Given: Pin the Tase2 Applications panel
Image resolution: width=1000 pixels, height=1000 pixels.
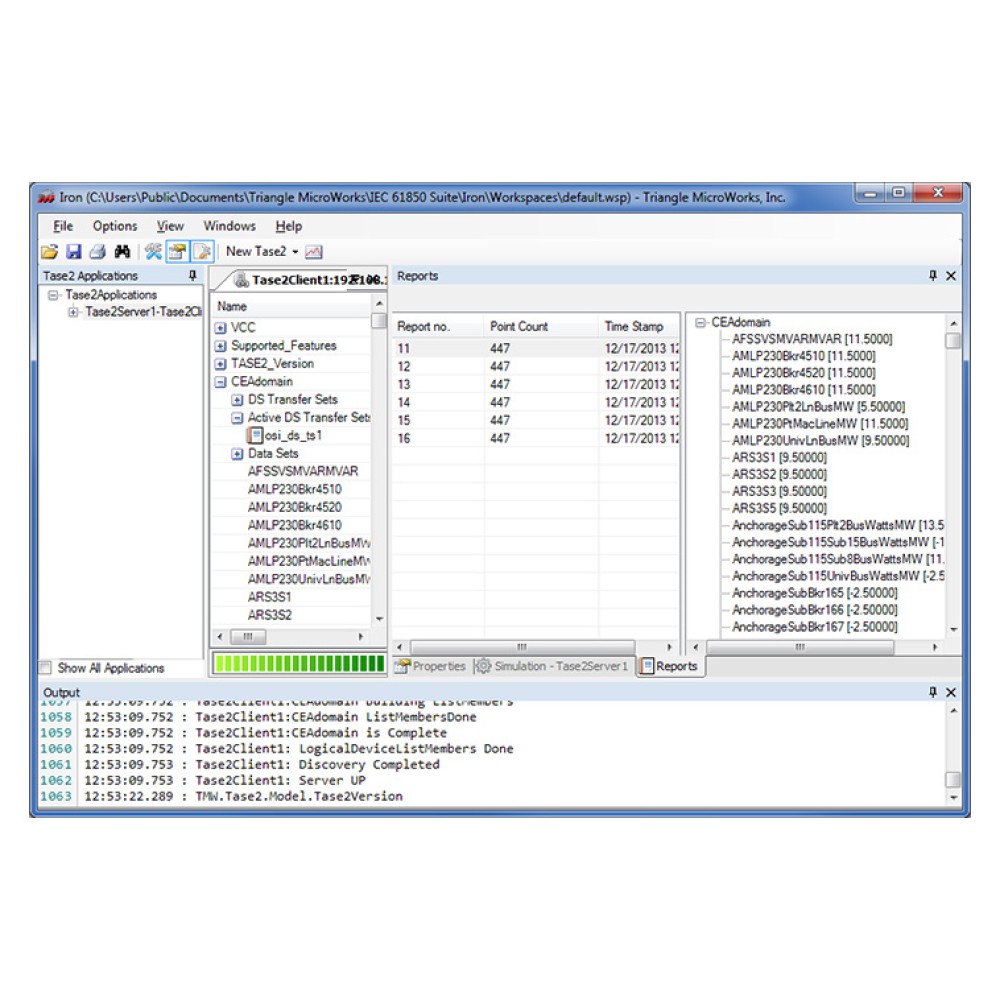Looking at the screenshot, I should pyautogui.click(x=193, y=276).
